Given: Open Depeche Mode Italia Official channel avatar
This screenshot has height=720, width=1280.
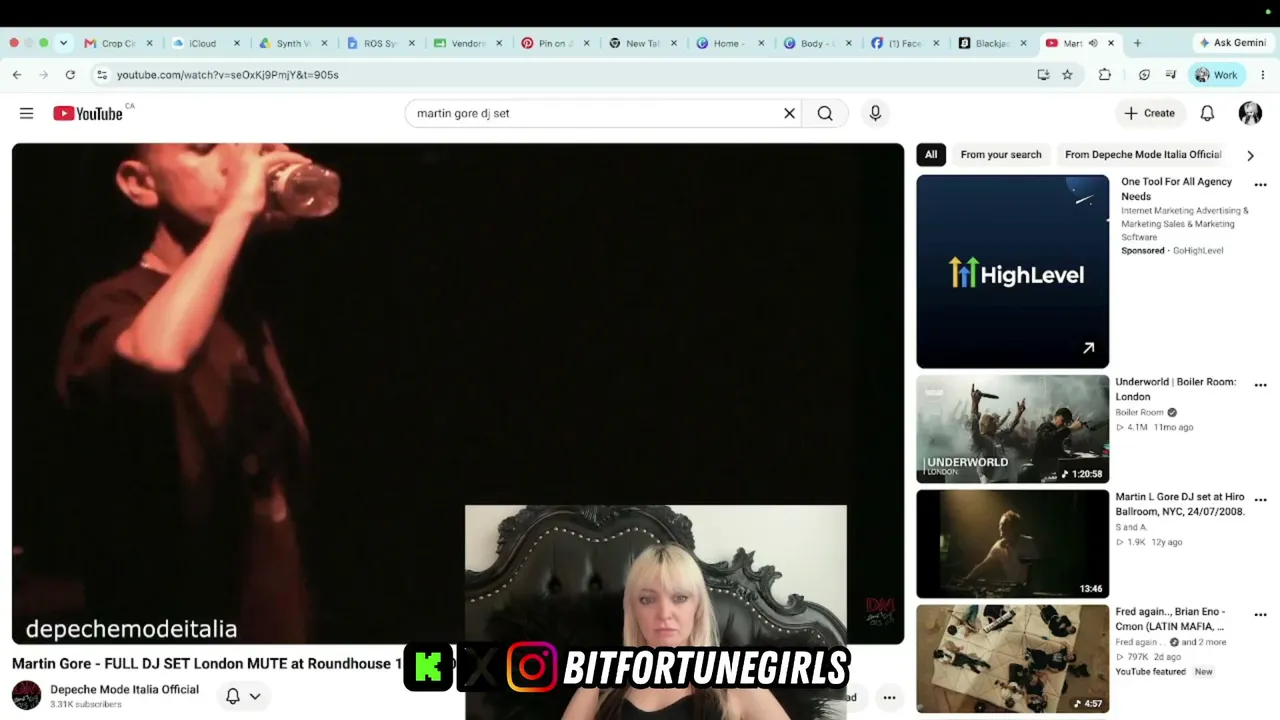Looking at the screenshot, I should [x=27, y=695].
